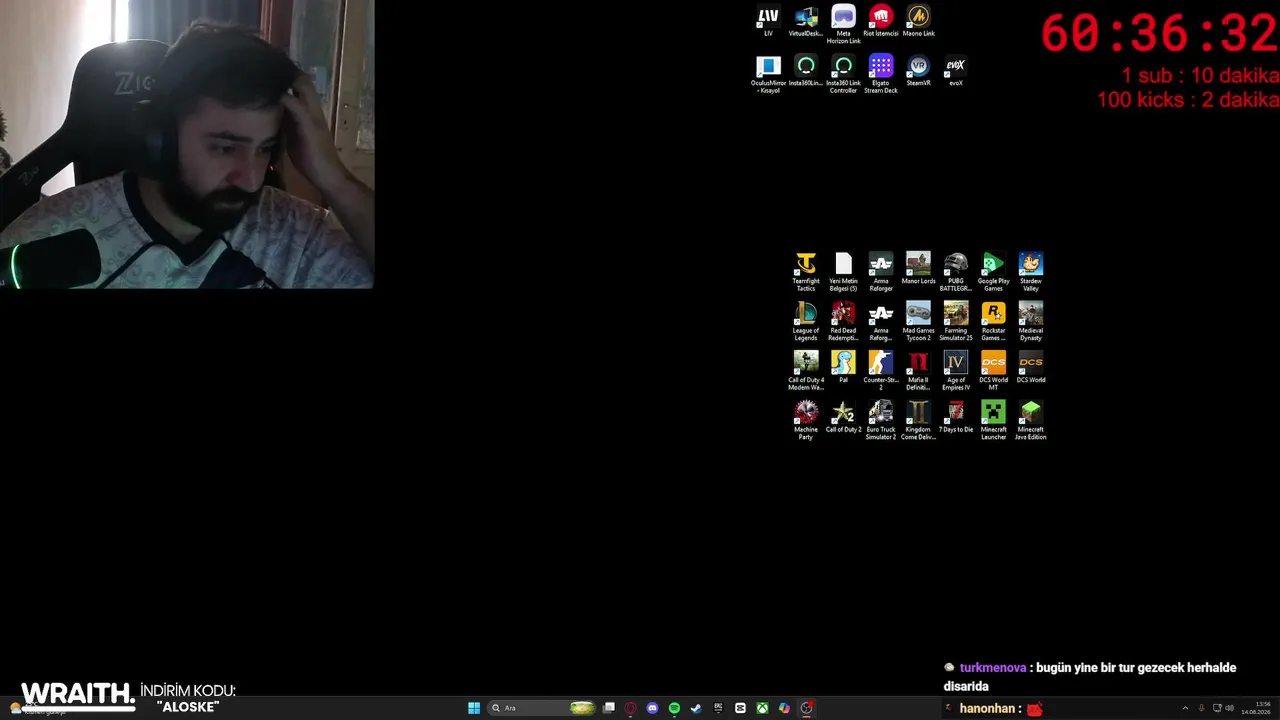Open Rockstar Games launcher shortcut

[x=993, y=322]
